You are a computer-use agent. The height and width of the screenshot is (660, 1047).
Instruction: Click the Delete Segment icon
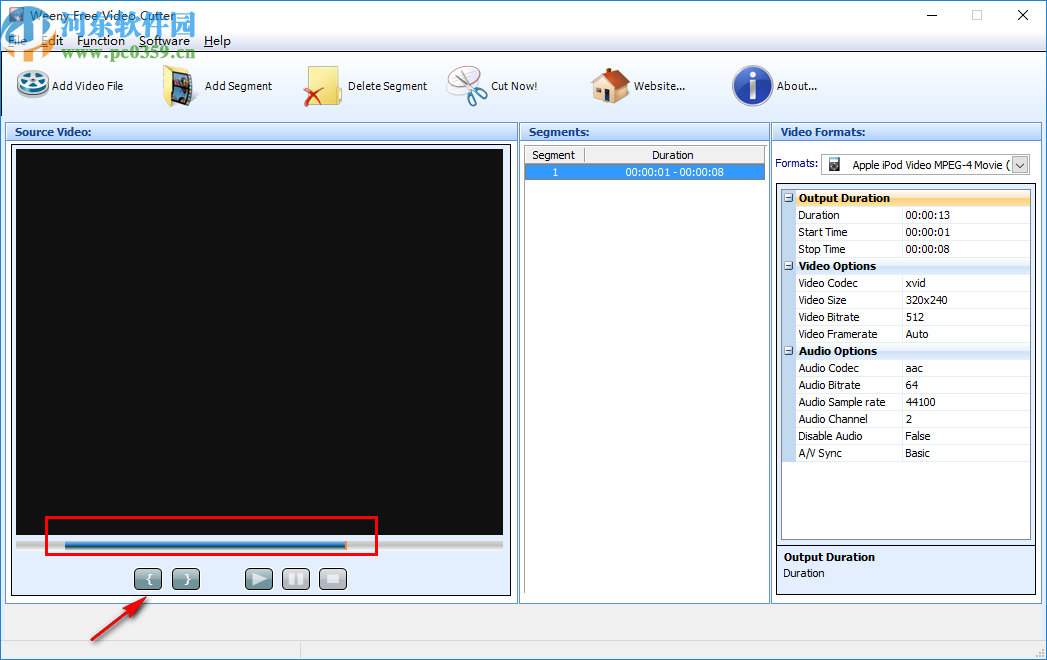pyautogui.click(x=321, y=86)
